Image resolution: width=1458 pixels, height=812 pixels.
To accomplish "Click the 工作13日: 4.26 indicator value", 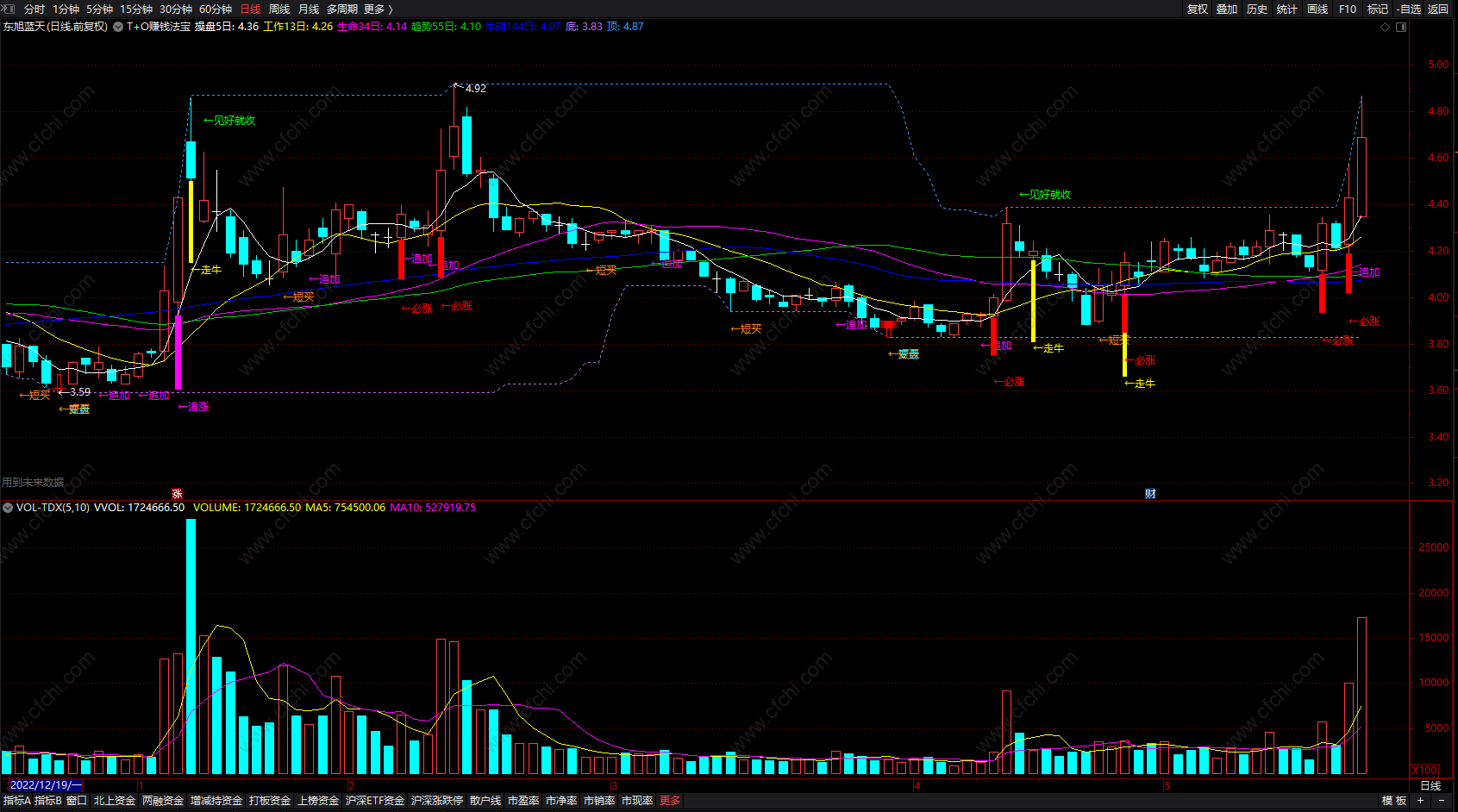I will click(x=298, y=27).
